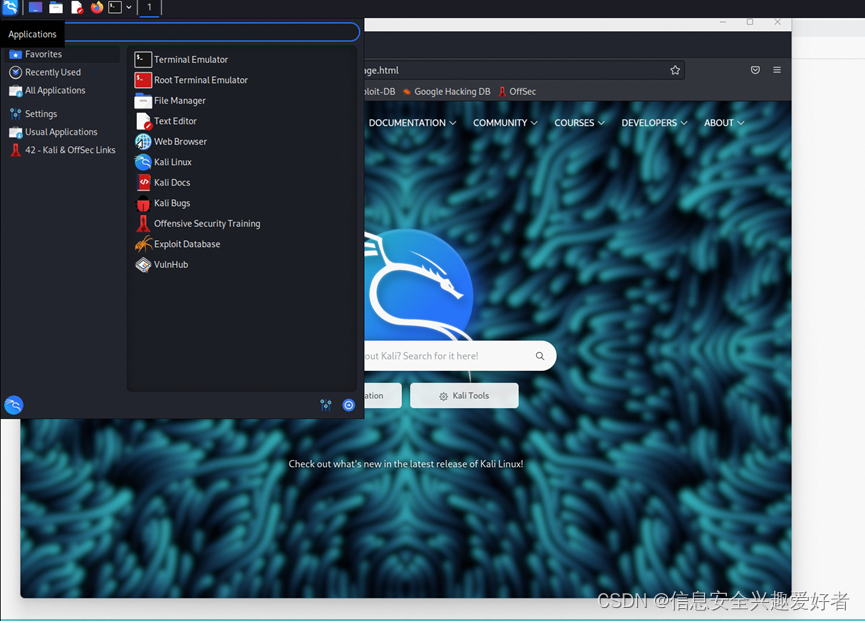The height and width of the screenshot is (621, 865).
Task: Click the search magnifier on the Kali homepage
Action: (x=540, y=355)
